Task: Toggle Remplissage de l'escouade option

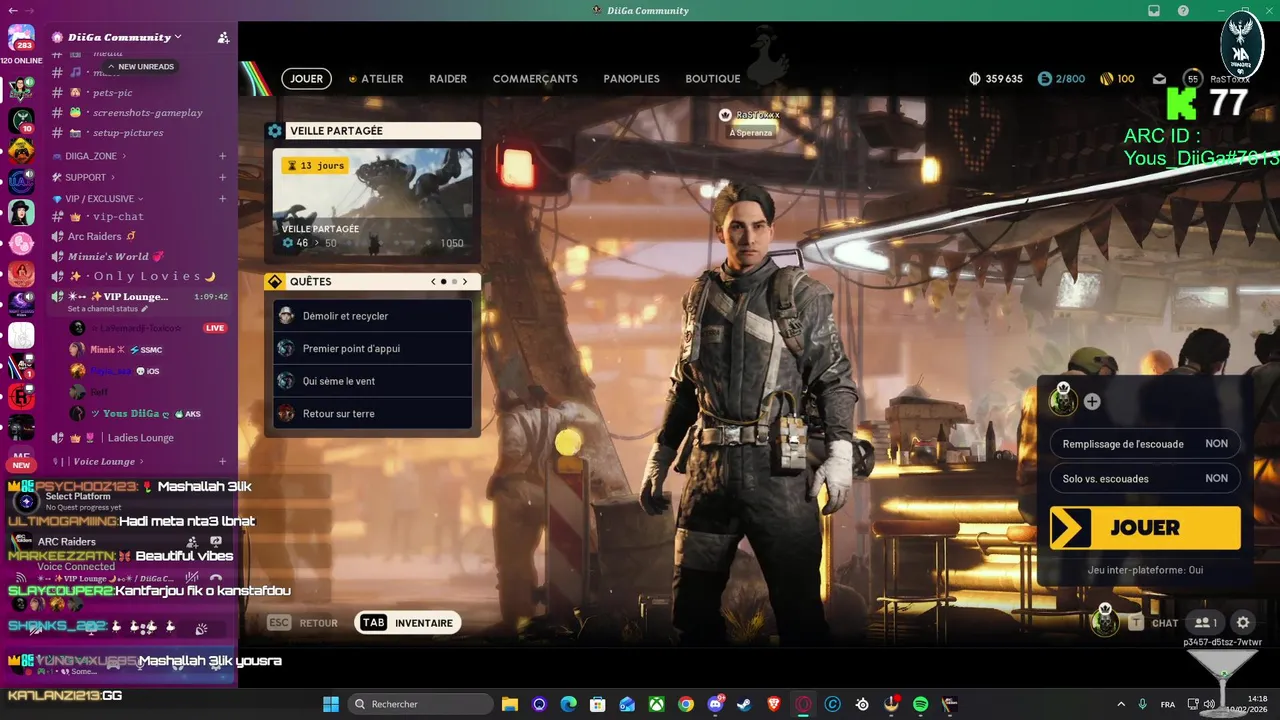Action: tap(1145, 444)
